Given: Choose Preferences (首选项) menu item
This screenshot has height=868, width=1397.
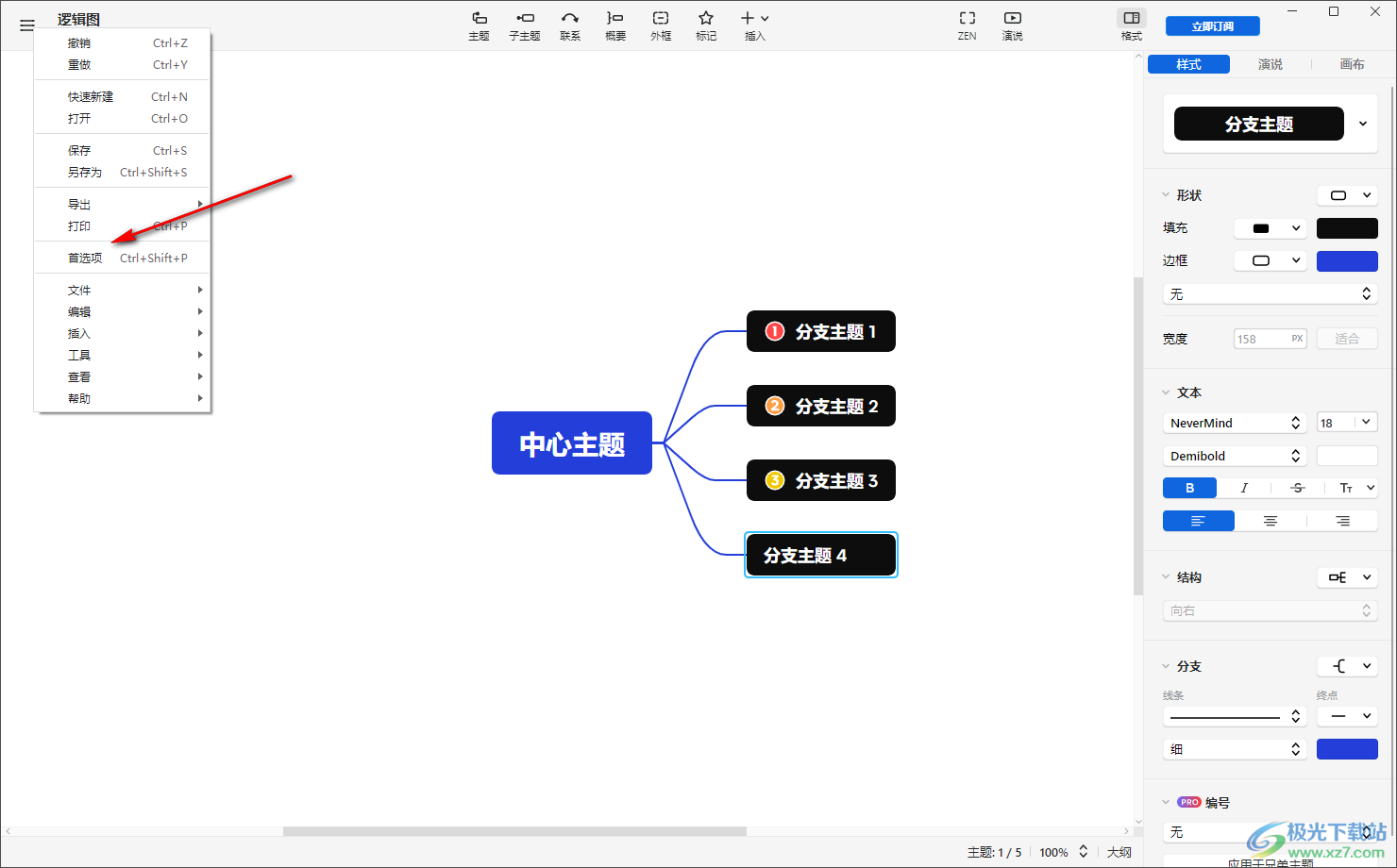Looking at the screenshot, I should click(122, 259).
